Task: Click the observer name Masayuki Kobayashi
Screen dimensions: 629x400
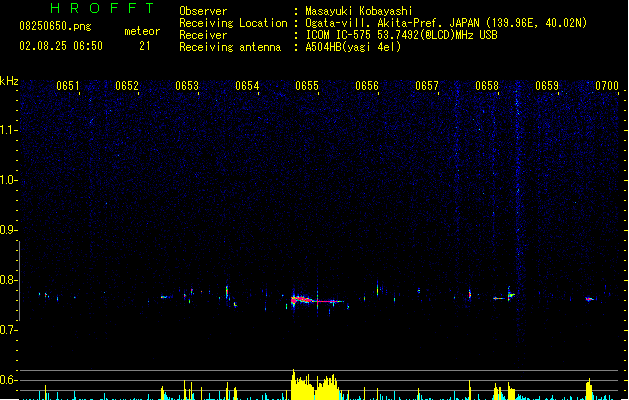Action: pos(359,11)
